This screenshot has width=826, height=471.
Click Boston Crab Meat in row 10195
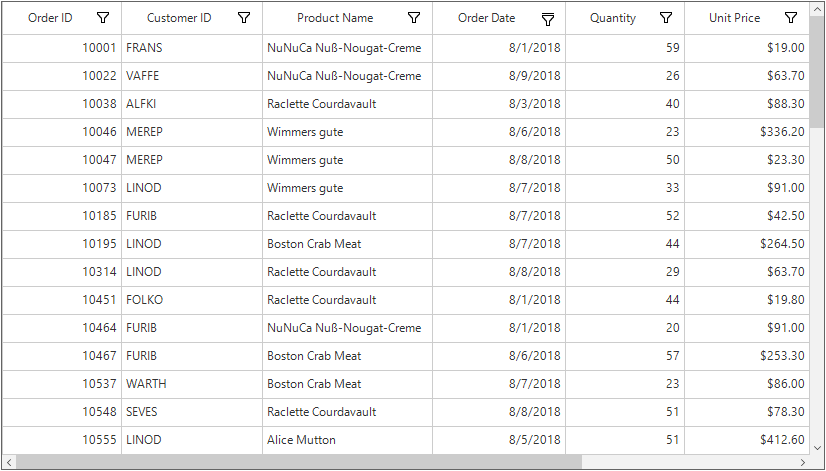(348, 244)
